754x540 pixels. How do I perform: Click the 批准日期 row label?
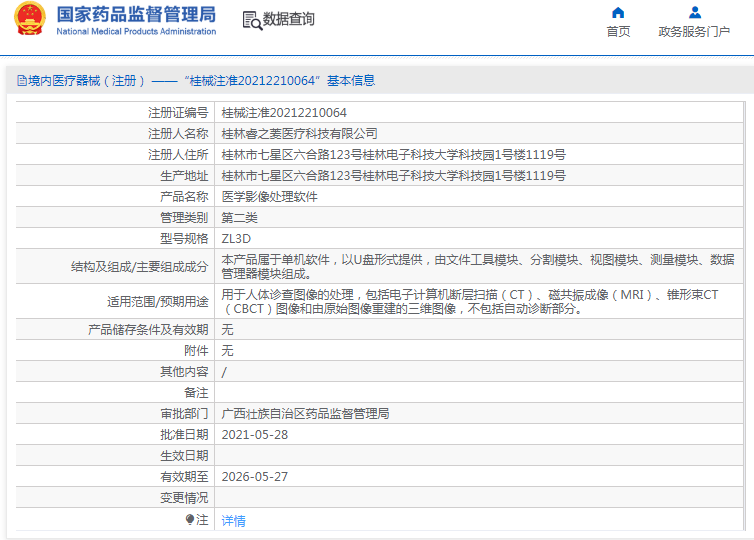click(184, 435)
